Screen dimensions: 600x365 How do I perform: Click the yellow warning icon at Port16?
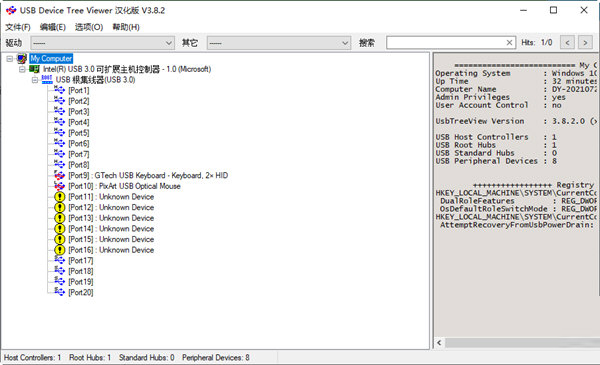(59, 250)
